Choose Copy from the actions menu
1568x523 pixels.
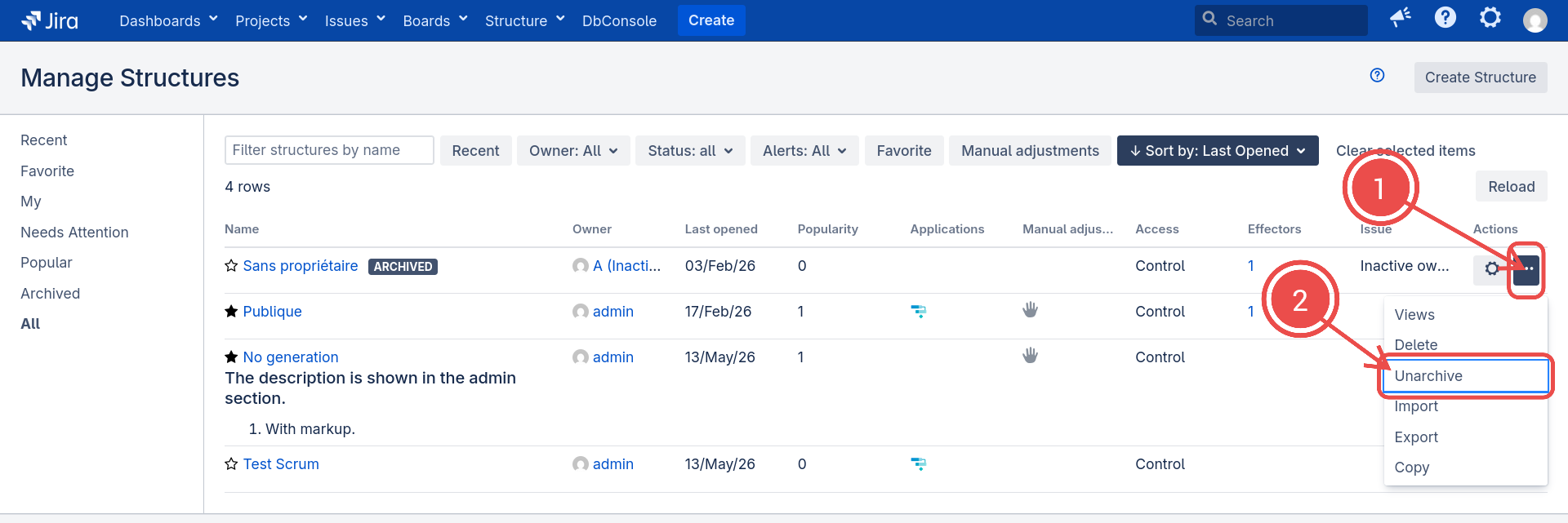[1466, 468]
